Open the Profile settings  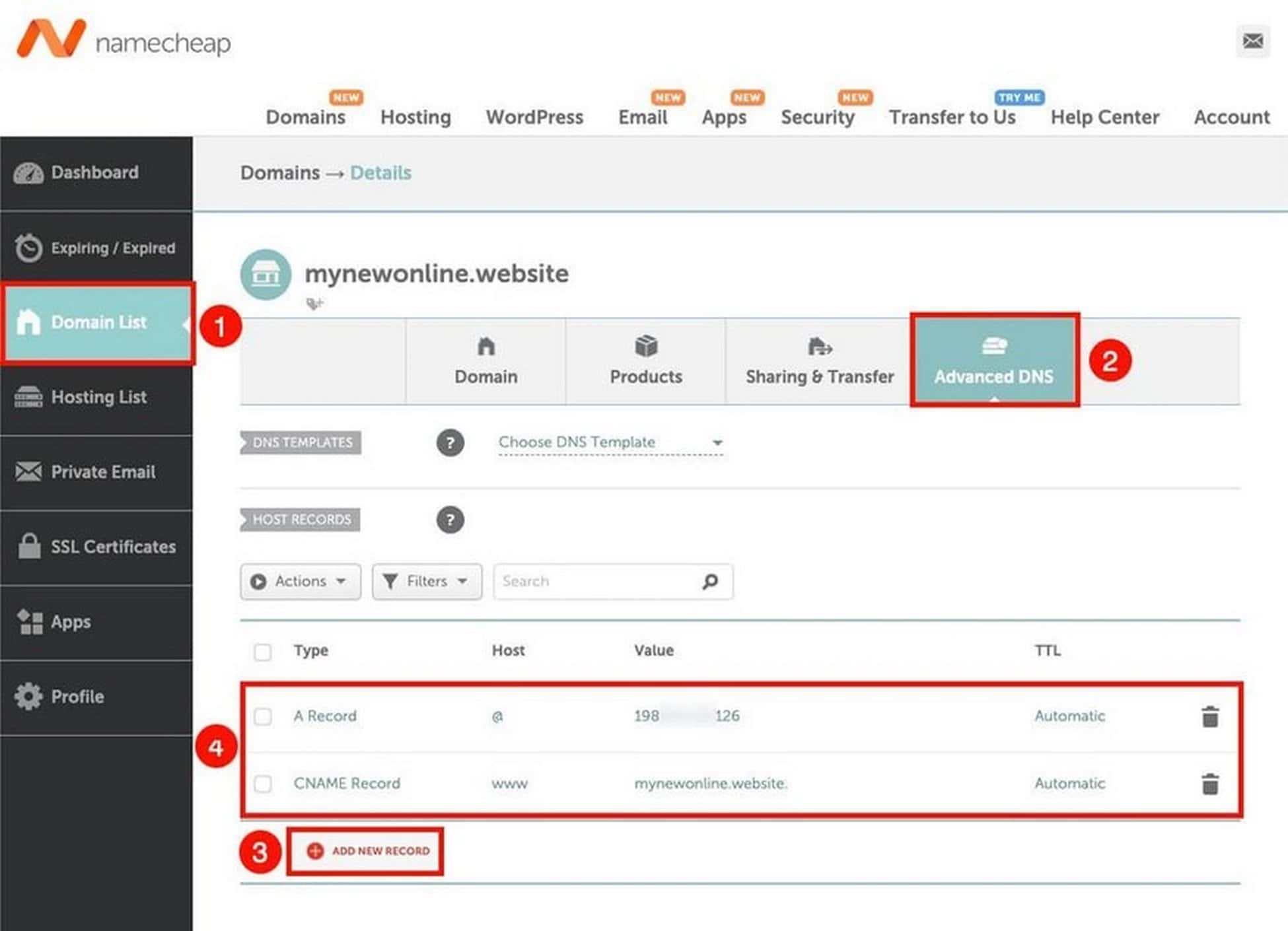77,696
